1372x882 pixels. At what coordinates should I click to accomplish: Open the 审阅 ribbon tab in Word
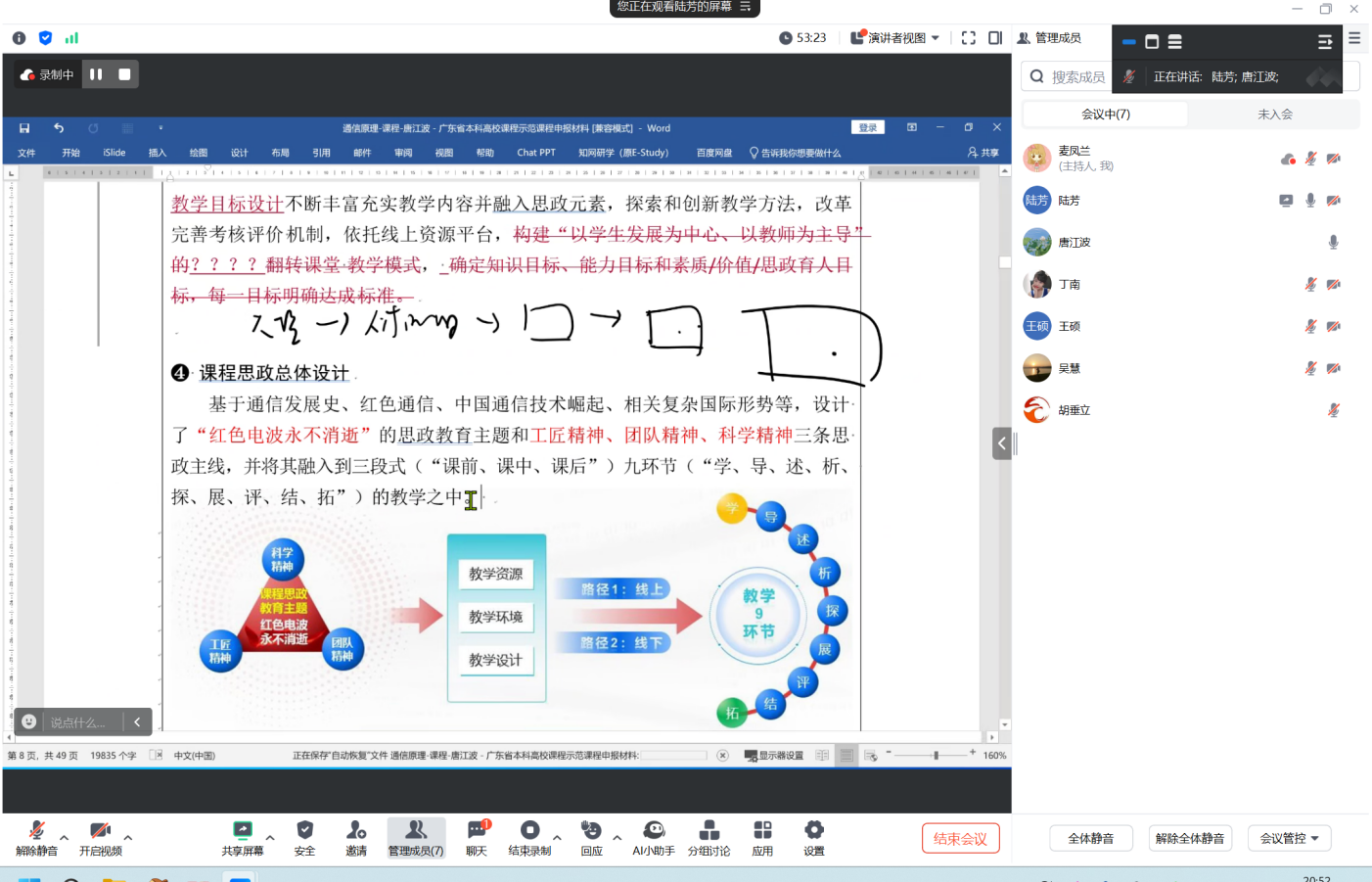[403, 153]
